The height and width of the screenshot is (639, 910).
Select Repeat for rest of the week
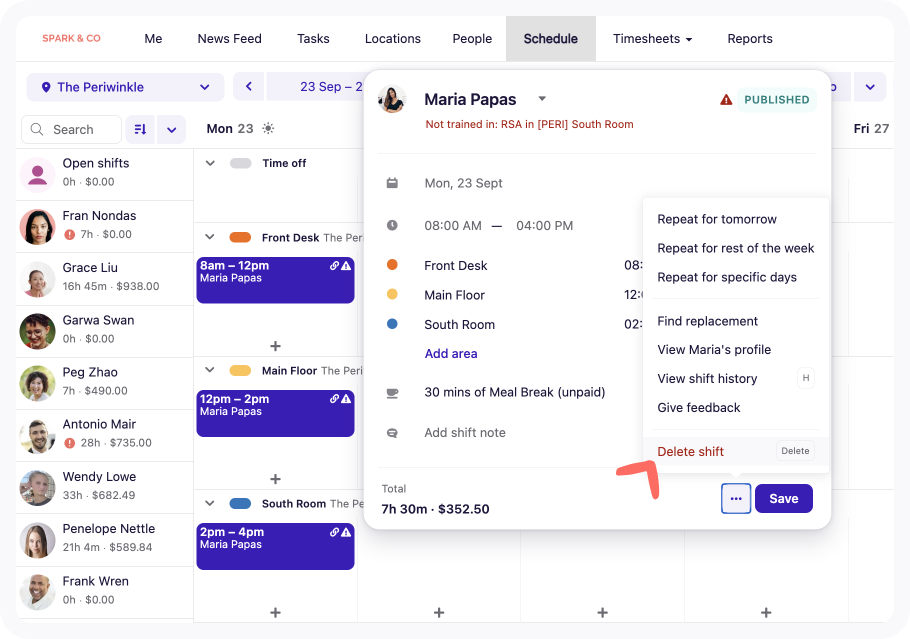pos(735,248)
